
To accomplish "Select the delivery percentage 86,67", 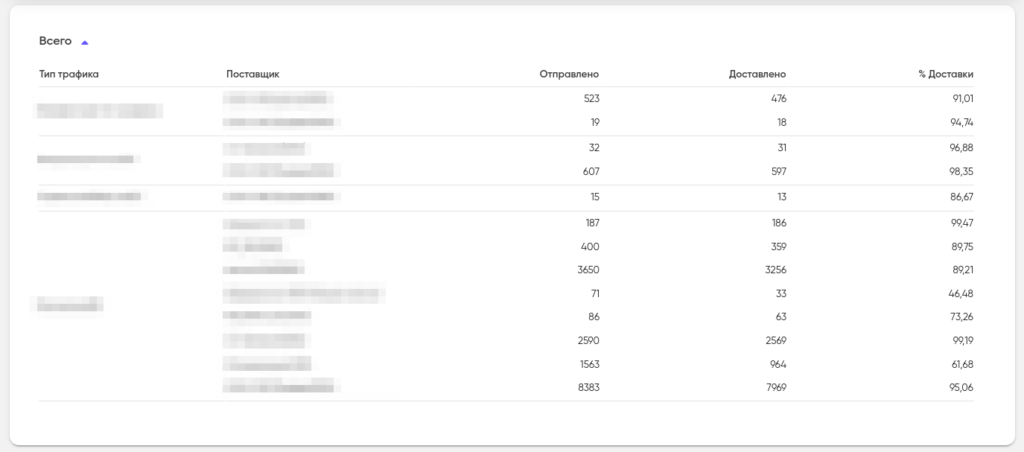I will click(961, 197).
